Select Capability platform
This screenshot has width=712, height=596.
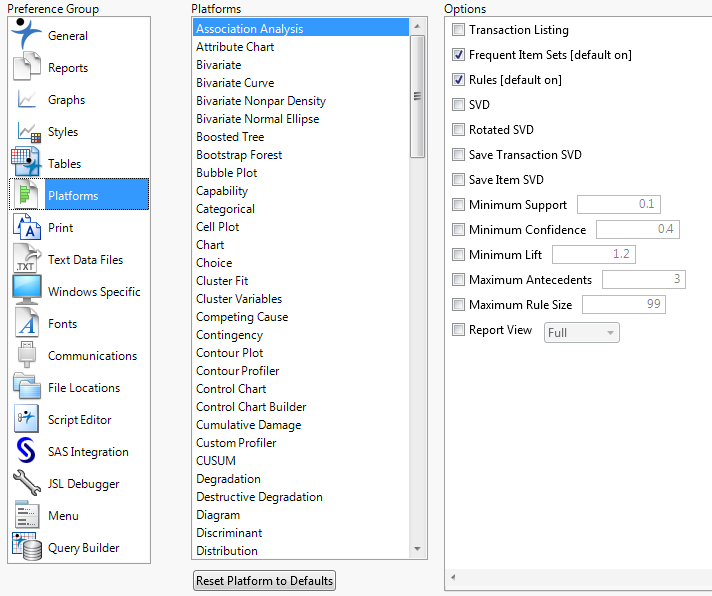point(301,191)
